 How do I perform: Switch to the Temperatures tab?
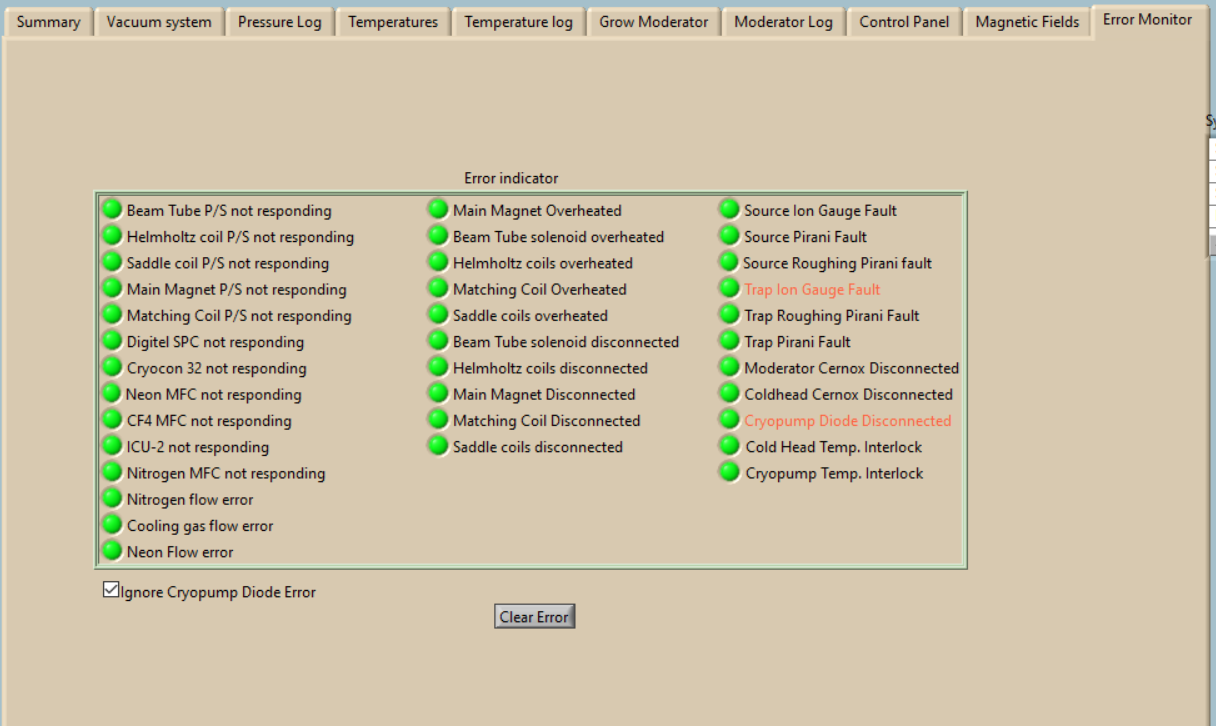[x=393, y=22]
